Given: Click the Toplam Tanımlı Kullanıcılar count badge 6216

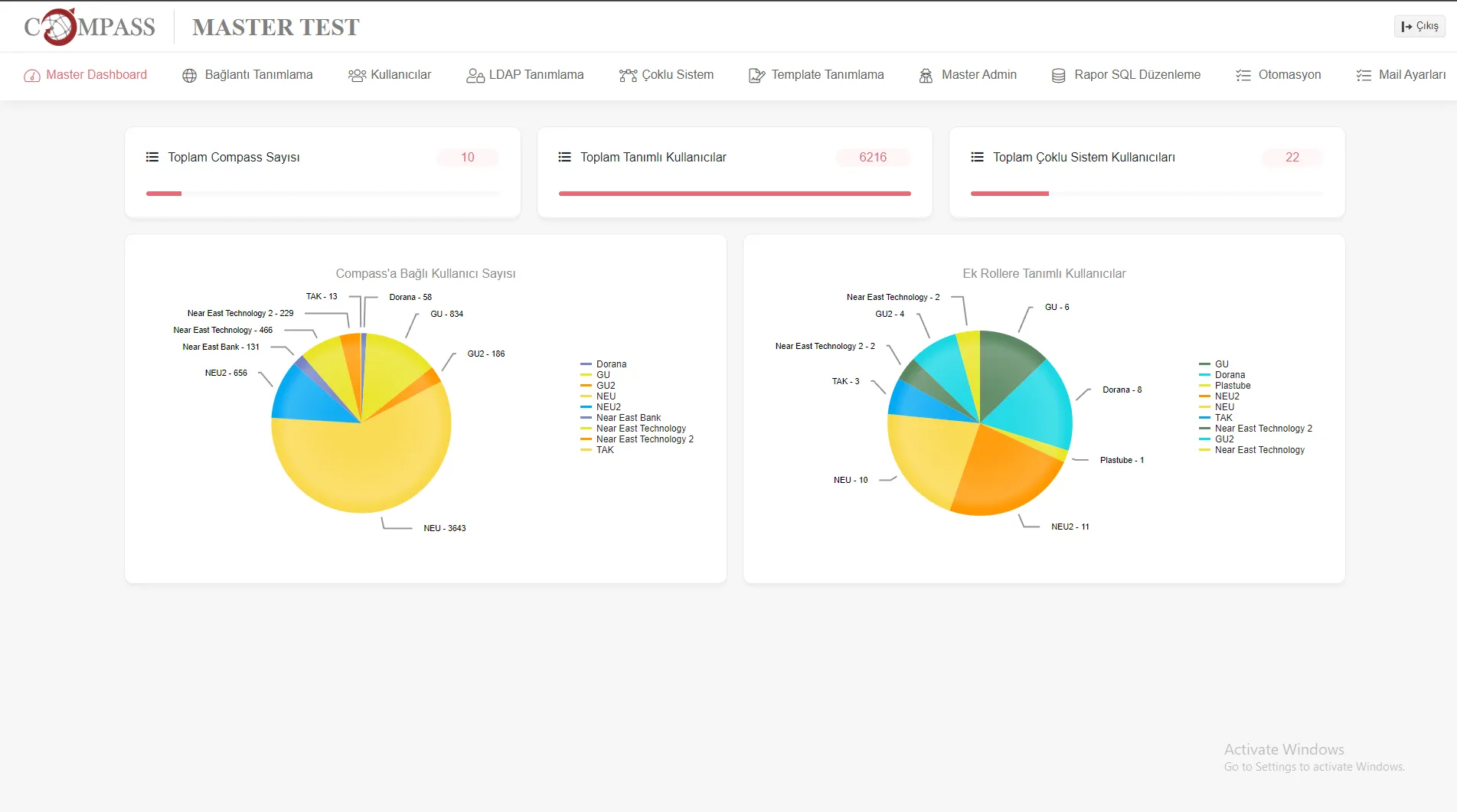Looking at the screenshot, I should click(x=872, y=157).
